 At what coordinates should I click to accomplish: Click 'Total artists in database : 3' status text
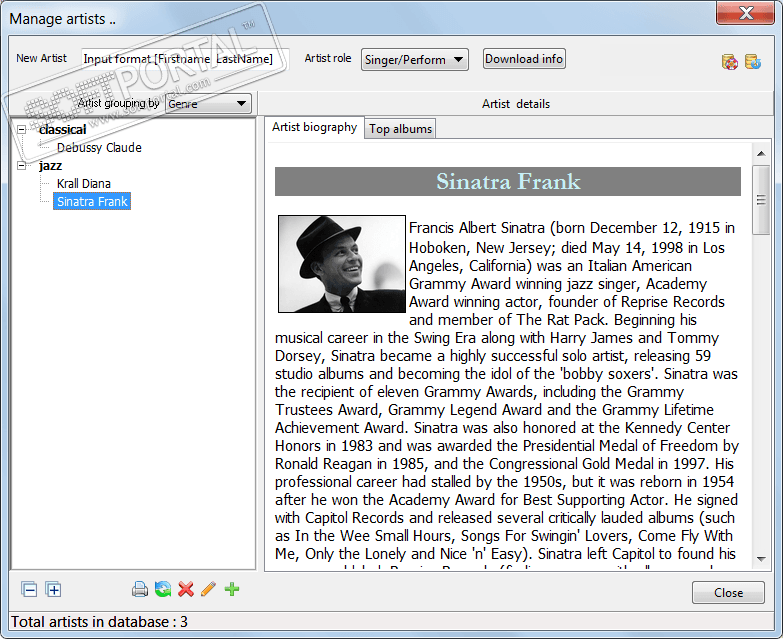pyautogui.click(x=99, y=622)
